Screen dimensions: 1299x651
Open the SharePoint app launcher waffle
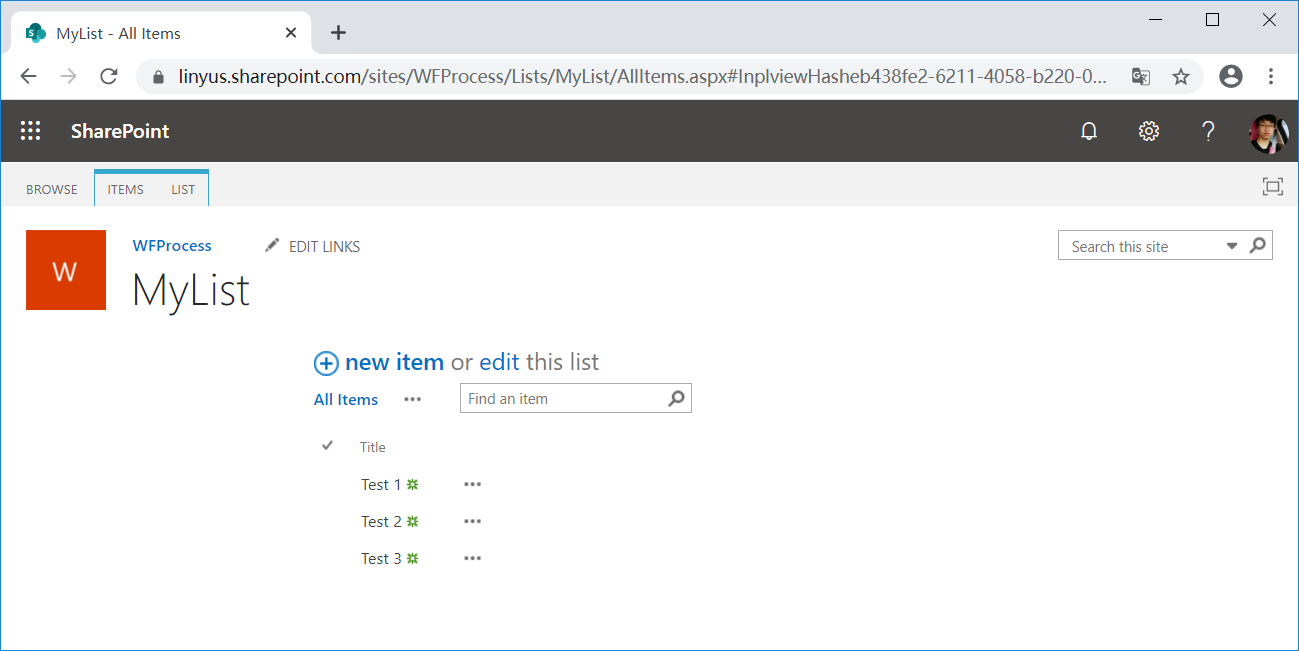point(31,131)
